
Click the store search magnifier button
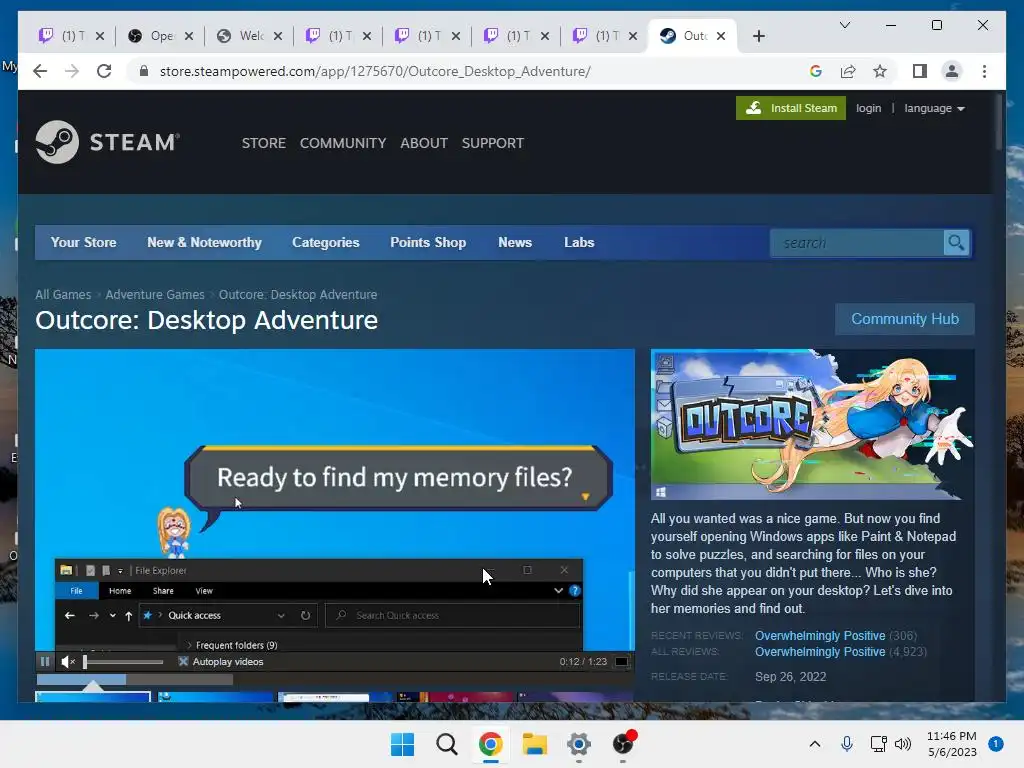[956, 242]
